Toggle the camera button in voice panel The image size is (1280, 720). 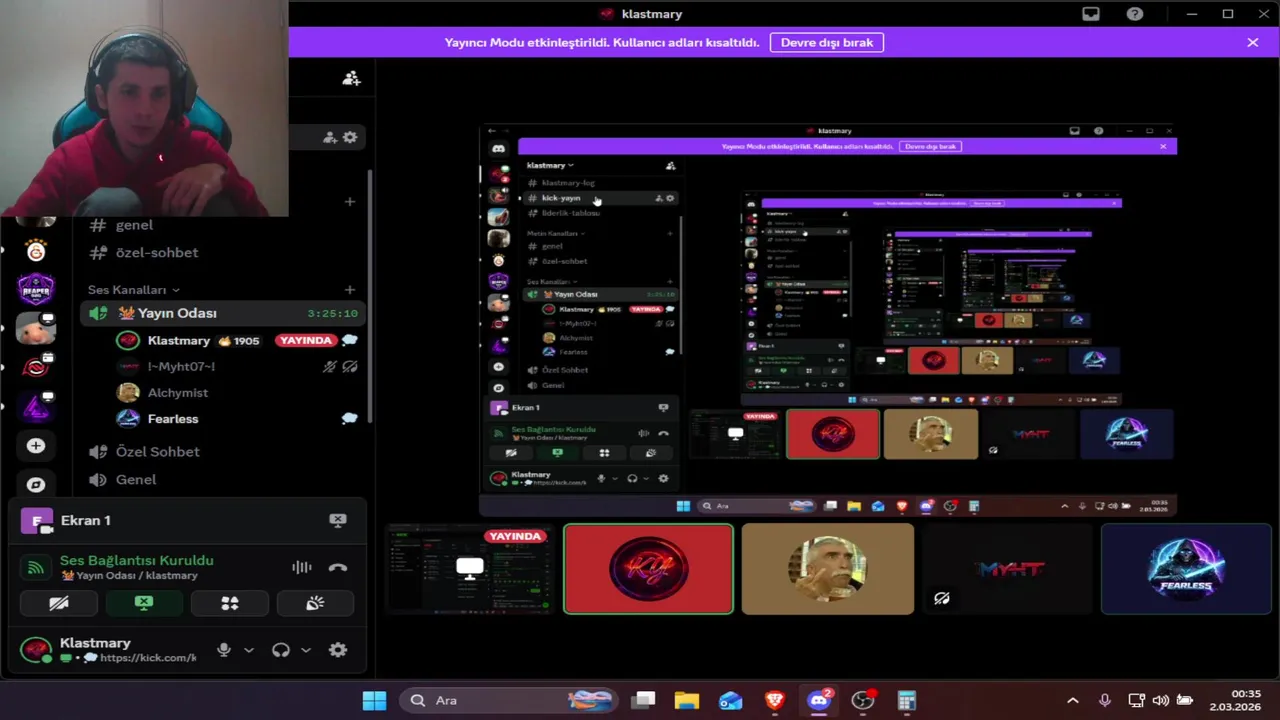(59, 603)
